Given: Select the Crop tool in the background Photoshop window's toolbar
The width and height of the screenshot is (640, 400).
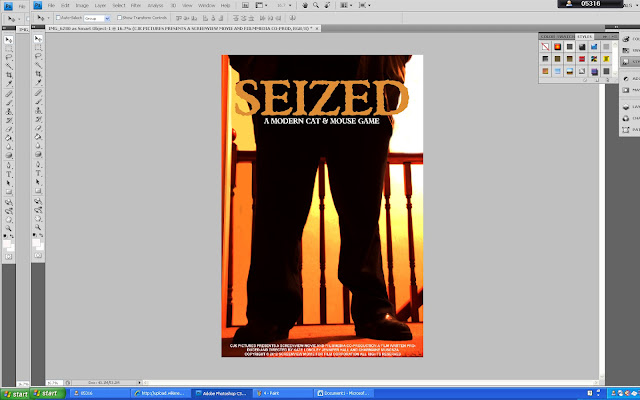Looking at the screenshot, I should tap(9, 75).
